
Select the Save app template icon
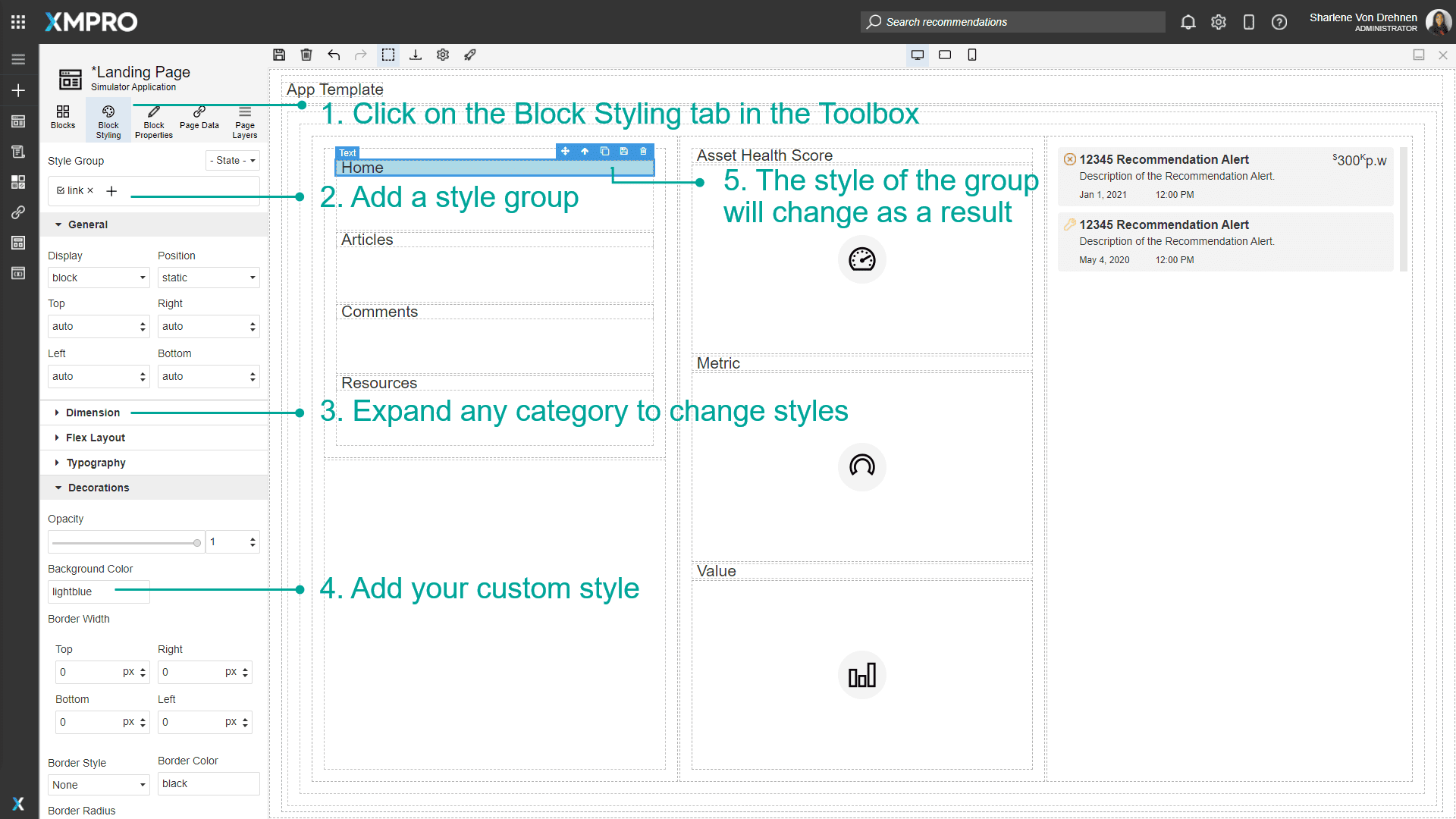pos(279,55)
